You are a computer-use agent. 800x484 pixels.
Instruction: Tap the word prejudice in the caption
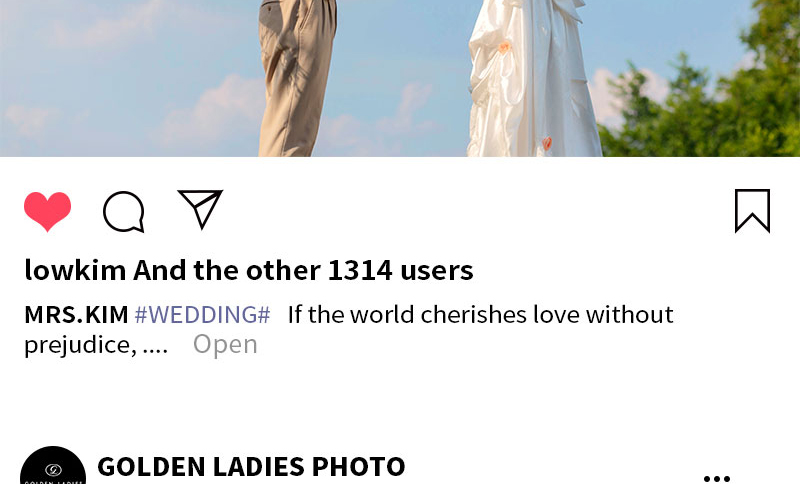click(81, 345)
